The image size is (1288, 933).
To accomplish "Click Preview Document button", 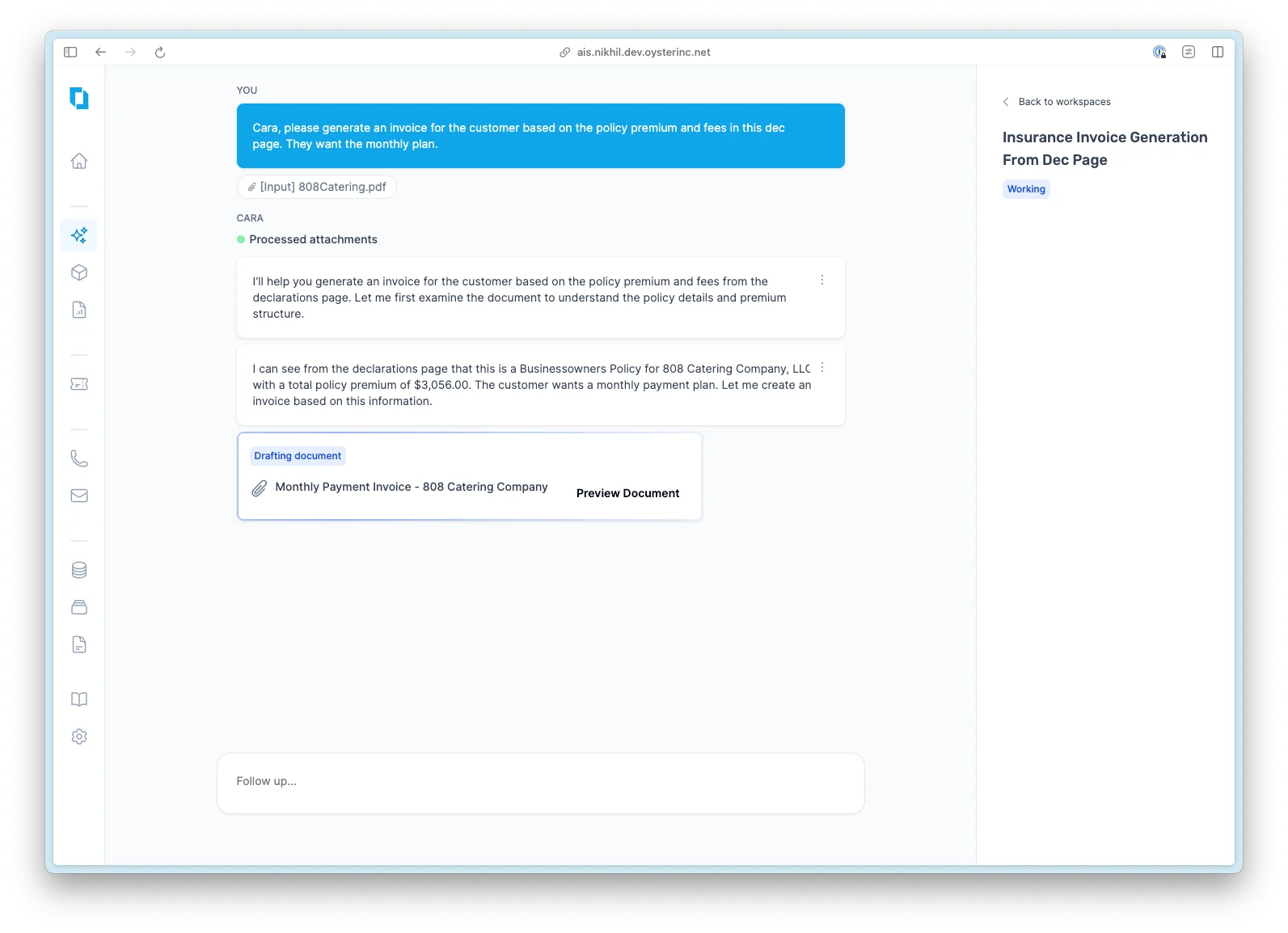I will 627,493.
